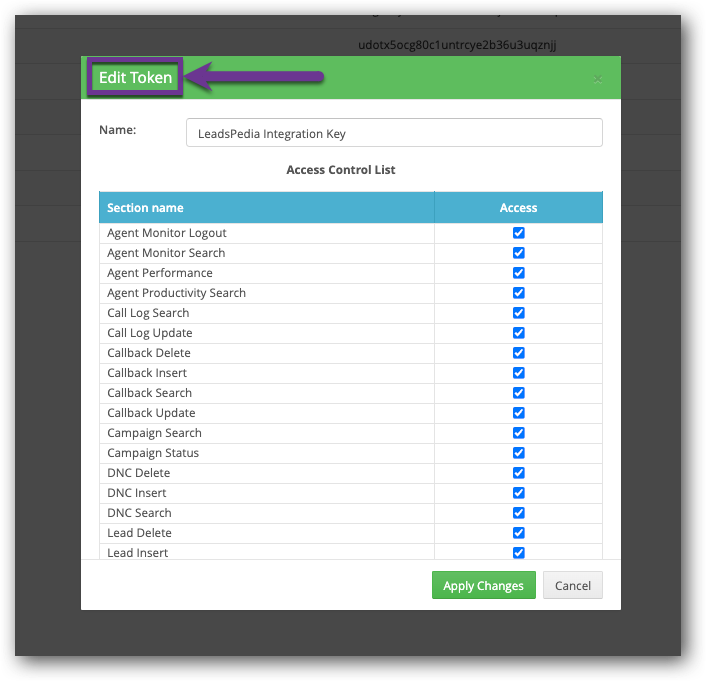Toggle Agent Productivity Search checkbox
This screenshot has width=706, height=681.
pyautogui.click(x=518, y=293)
